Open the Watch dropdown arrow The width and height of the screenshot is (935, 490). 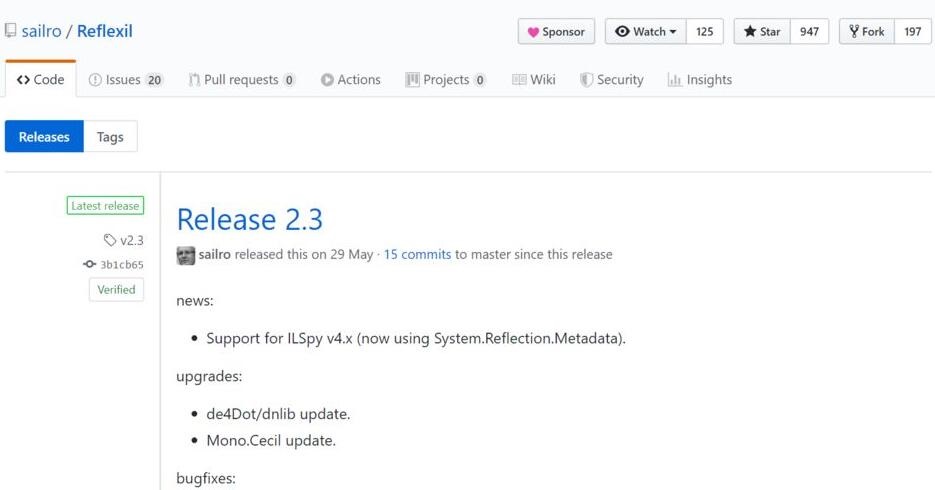tap(673, 32)
